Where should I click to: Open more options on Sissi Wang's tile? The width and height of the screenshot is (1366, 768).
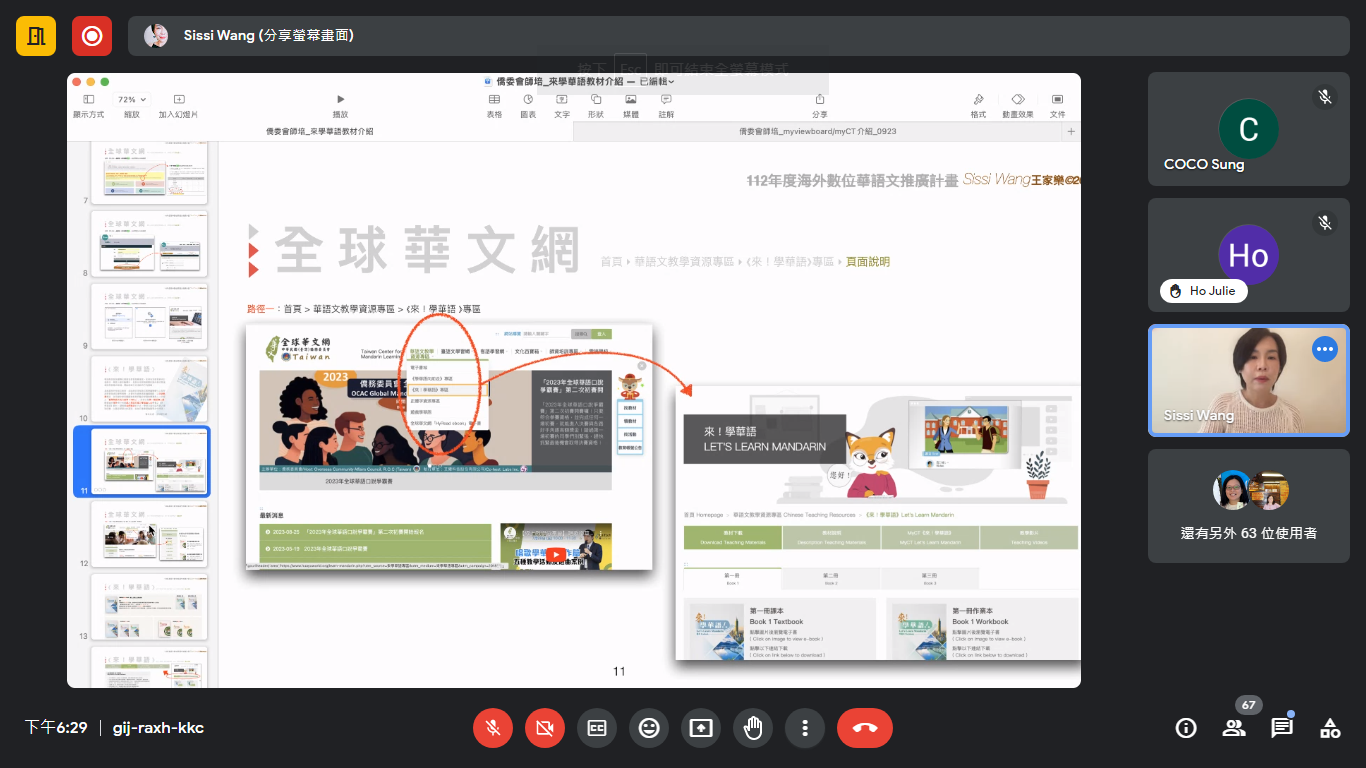coord(1325,348)
